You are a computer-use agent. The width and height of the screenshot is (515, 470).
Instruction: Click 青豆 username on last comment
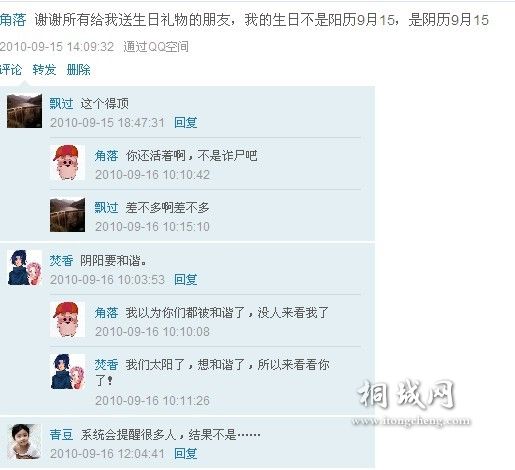pos(61,435)
